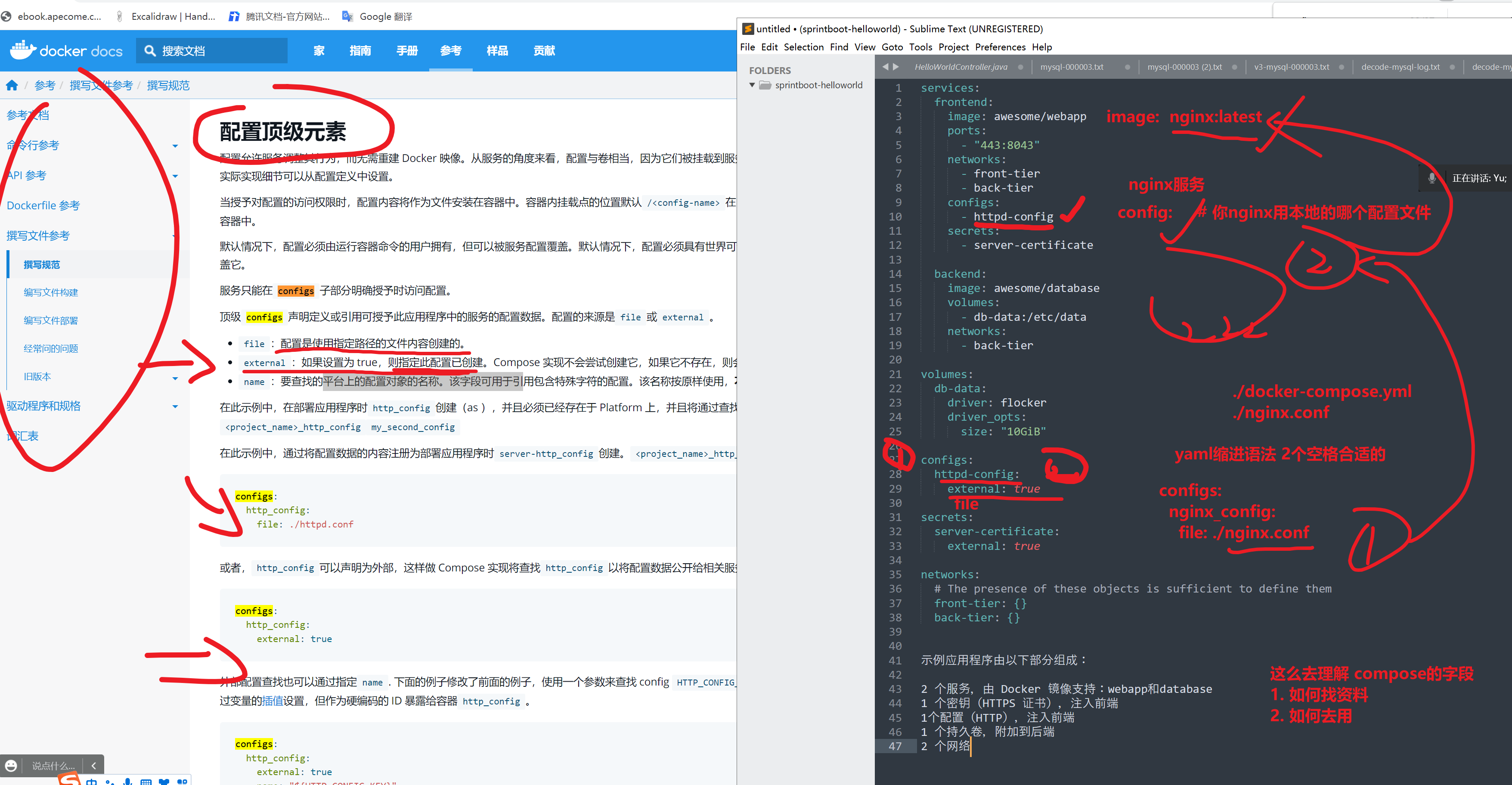Click the magnifier icon in the docs search box
The width and height of the screenshot is (1512, 785).
point(150,51)
